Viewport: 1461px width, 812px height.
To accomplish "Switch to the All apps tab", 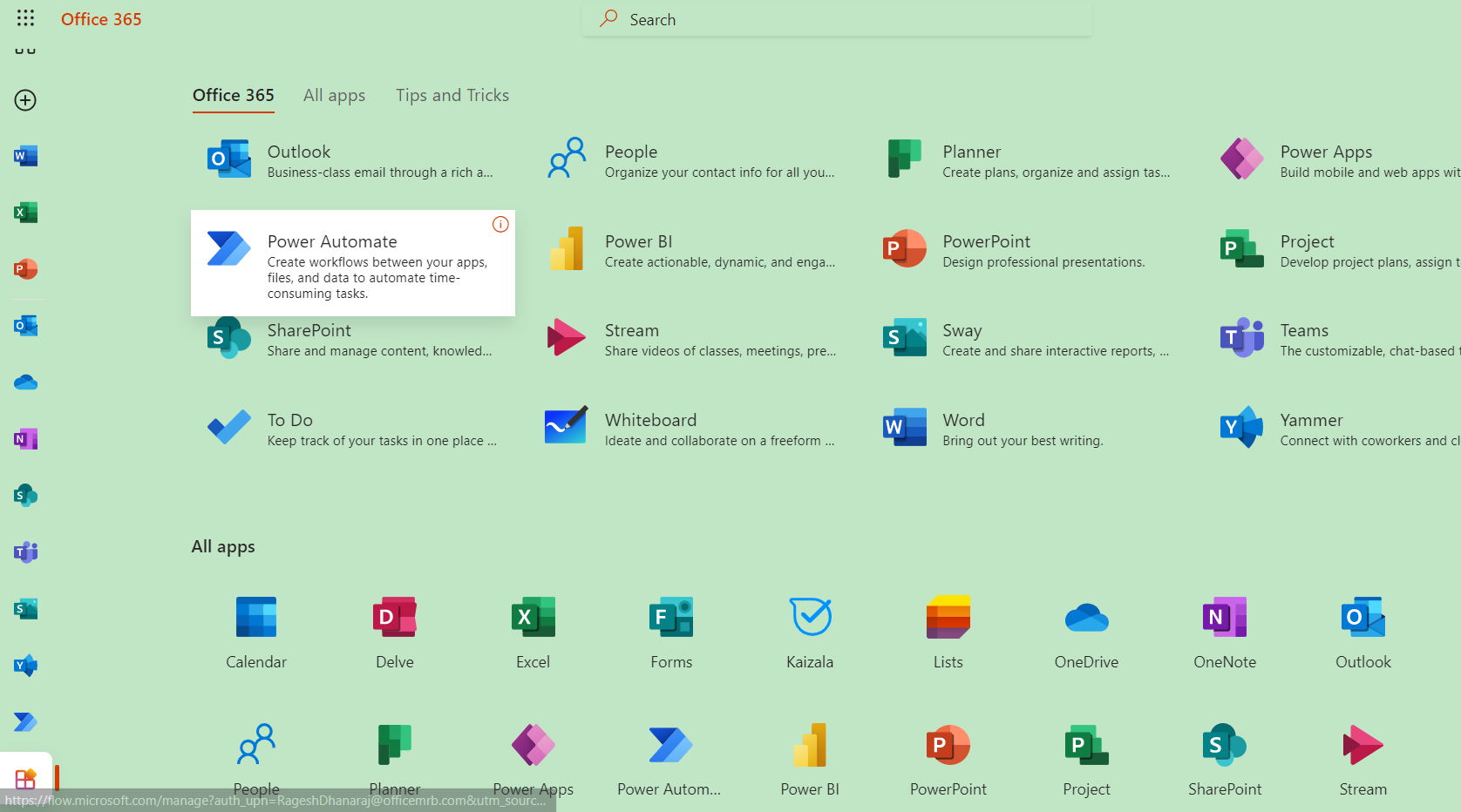I will (334, 96).
